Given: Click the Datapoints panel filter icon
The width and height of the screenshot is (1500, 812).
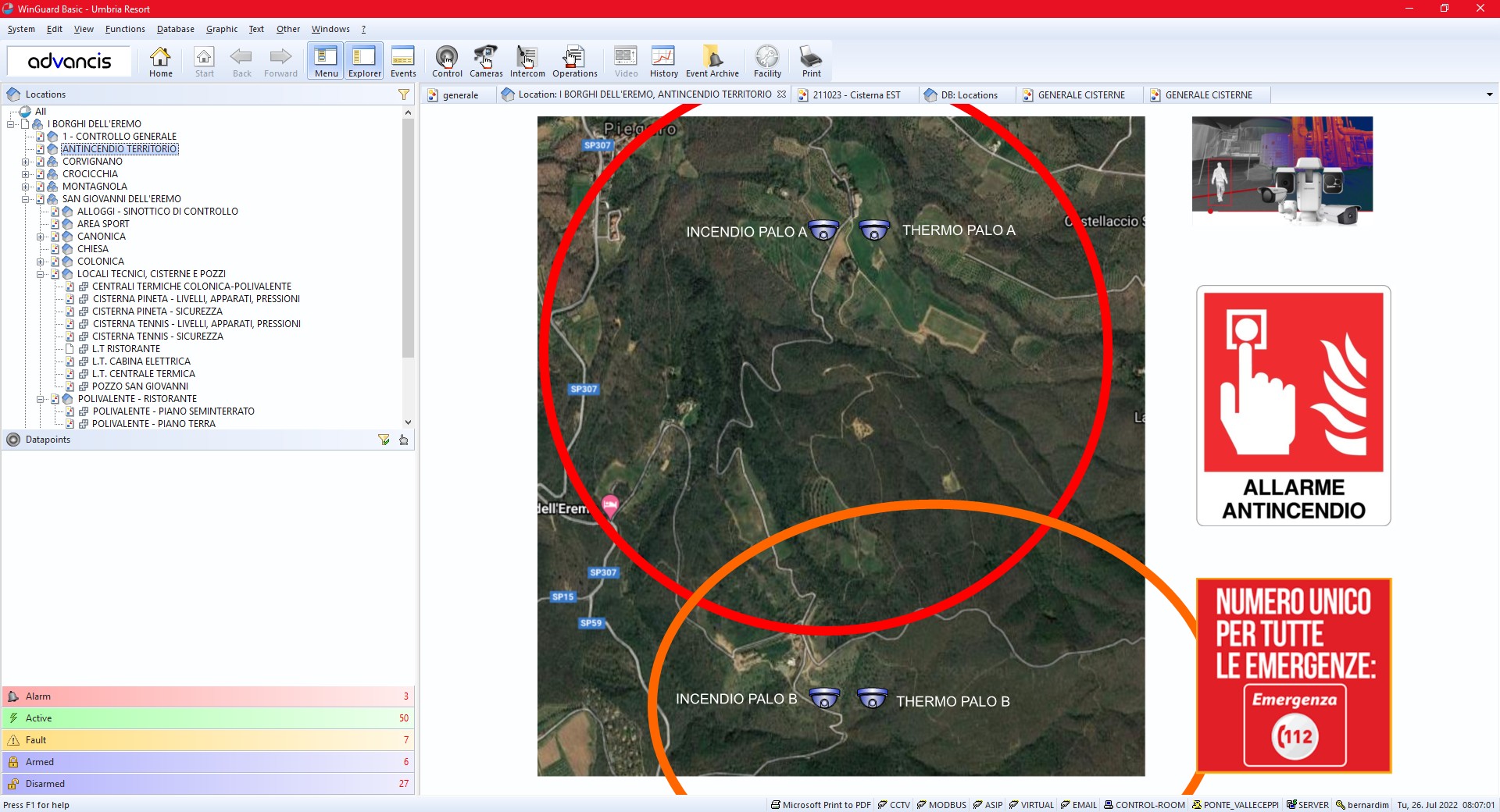Looking at the screenshot, I should (384, 440).
